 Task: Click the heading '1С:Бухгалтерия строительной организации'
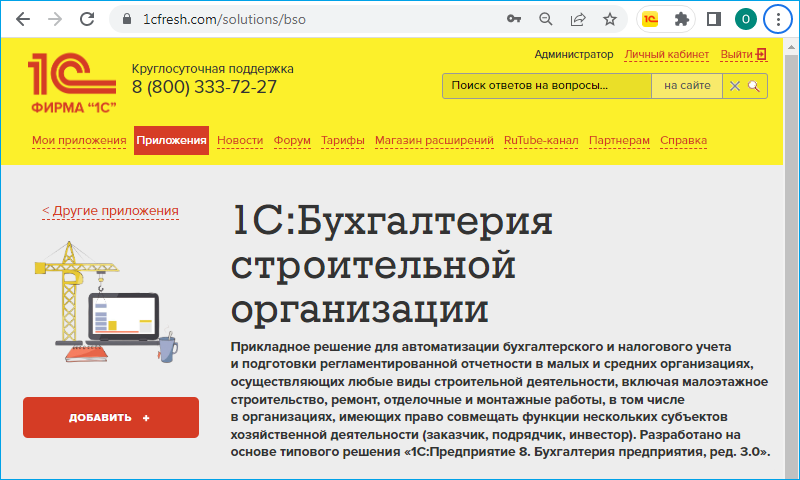[392, 264]
